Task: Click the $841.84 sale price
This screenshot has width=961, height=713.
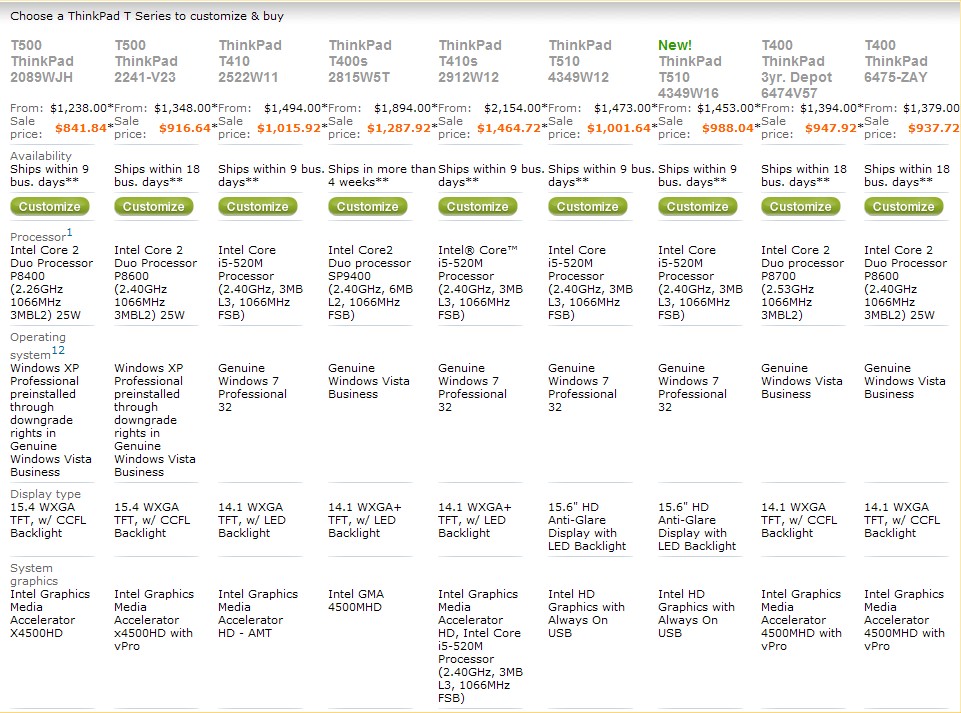Action: pos(81,128)
